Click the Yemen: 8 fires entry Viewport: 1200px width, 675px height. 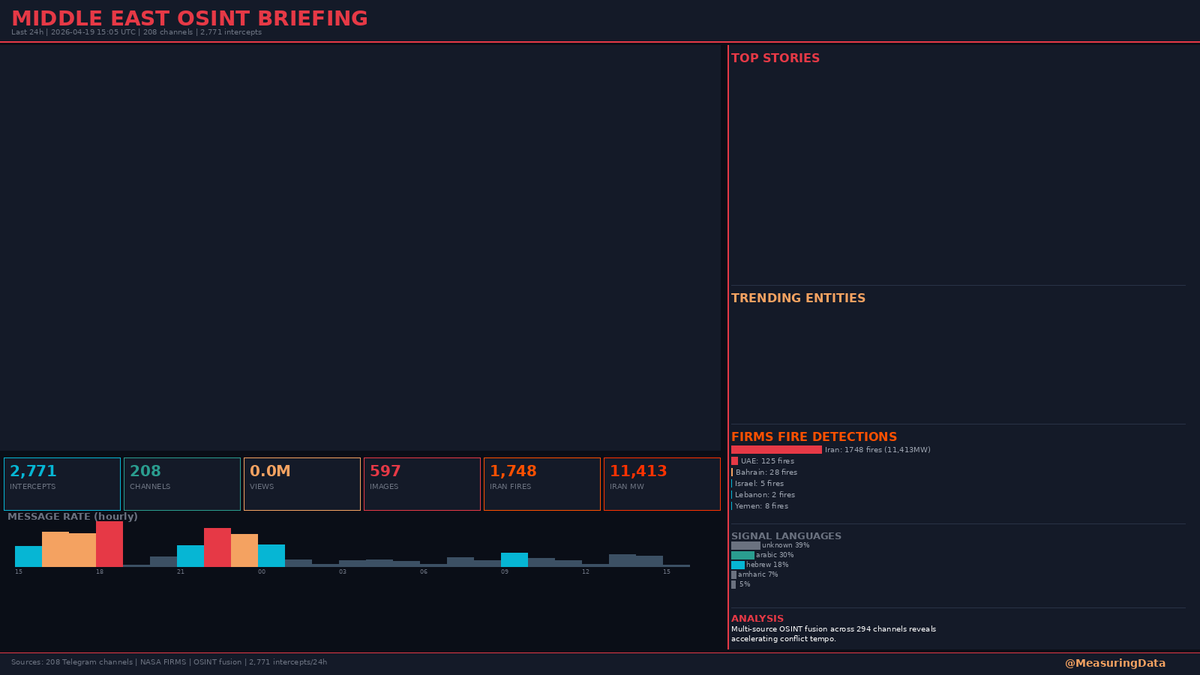[759, 506]
